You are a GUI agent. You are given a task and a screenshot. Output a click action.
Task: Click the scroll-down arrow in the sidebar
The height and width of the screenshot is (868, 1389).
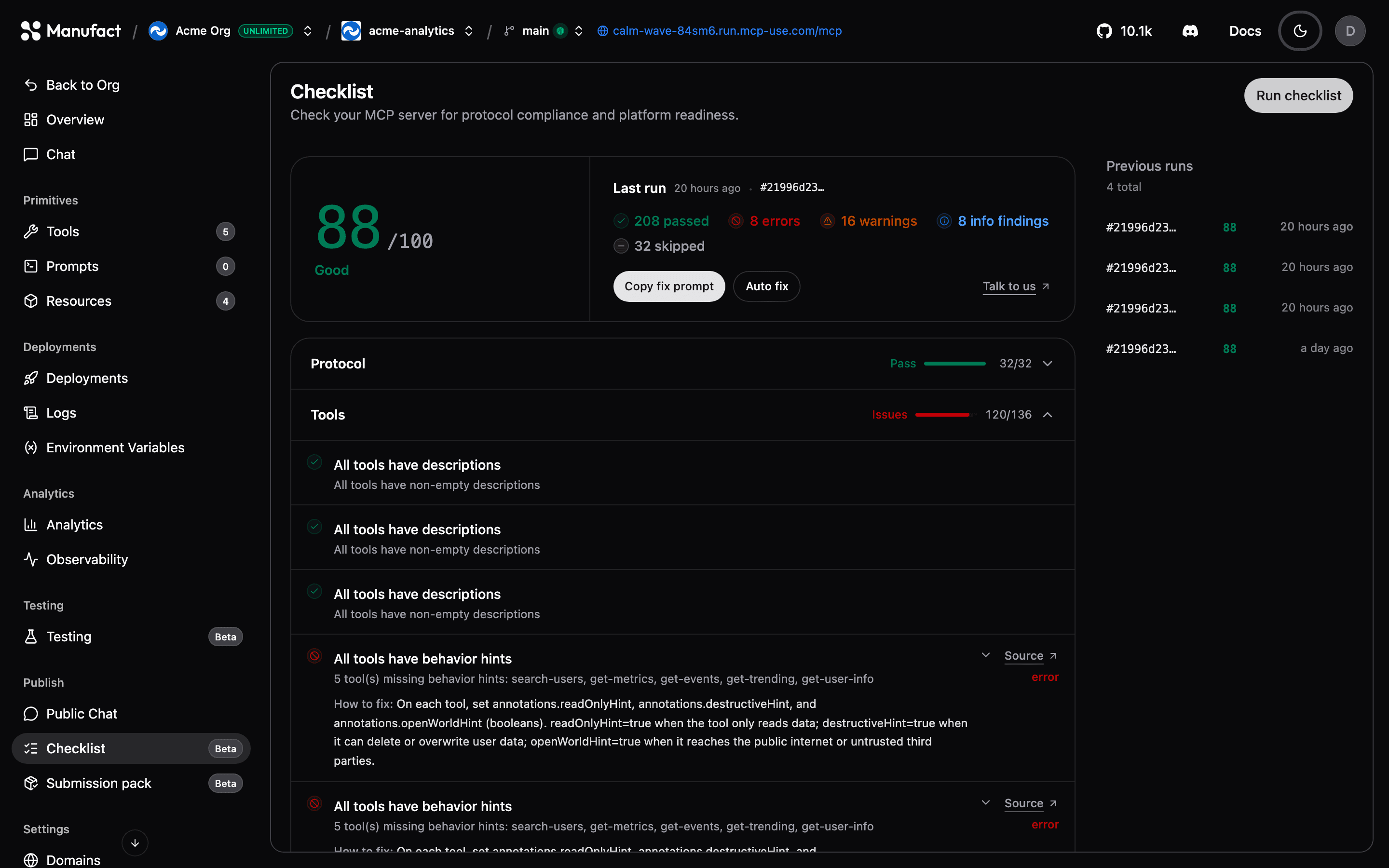pos(135,843)
